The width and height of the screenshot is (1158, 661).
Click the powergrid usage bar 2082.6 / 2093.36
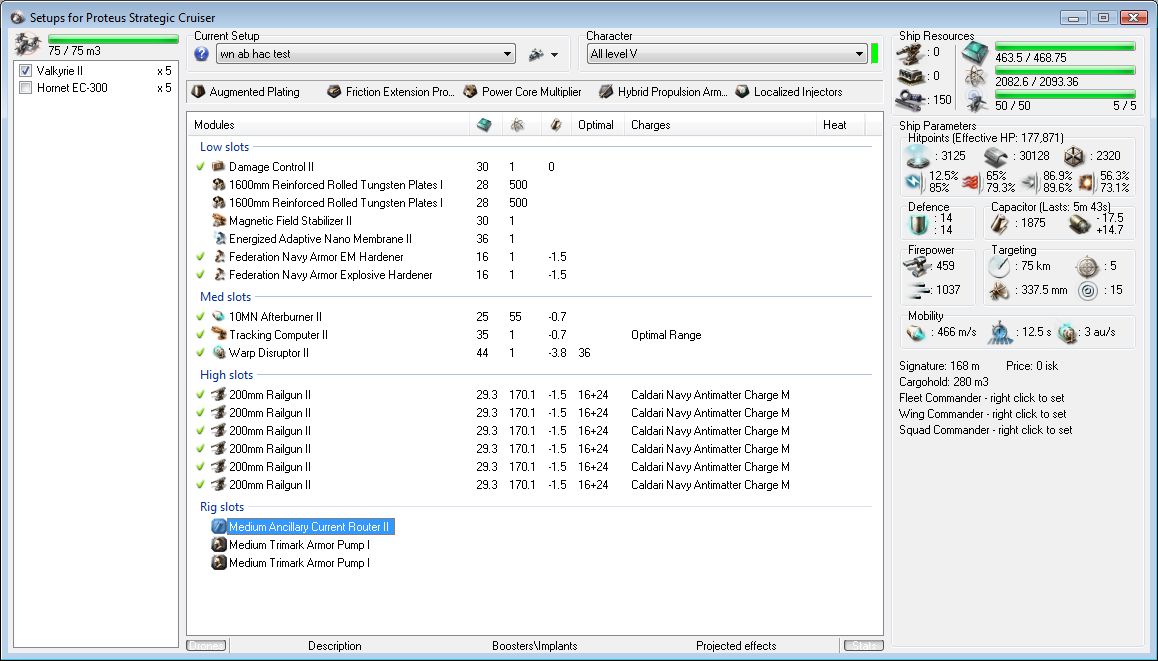pos(1064,71)
